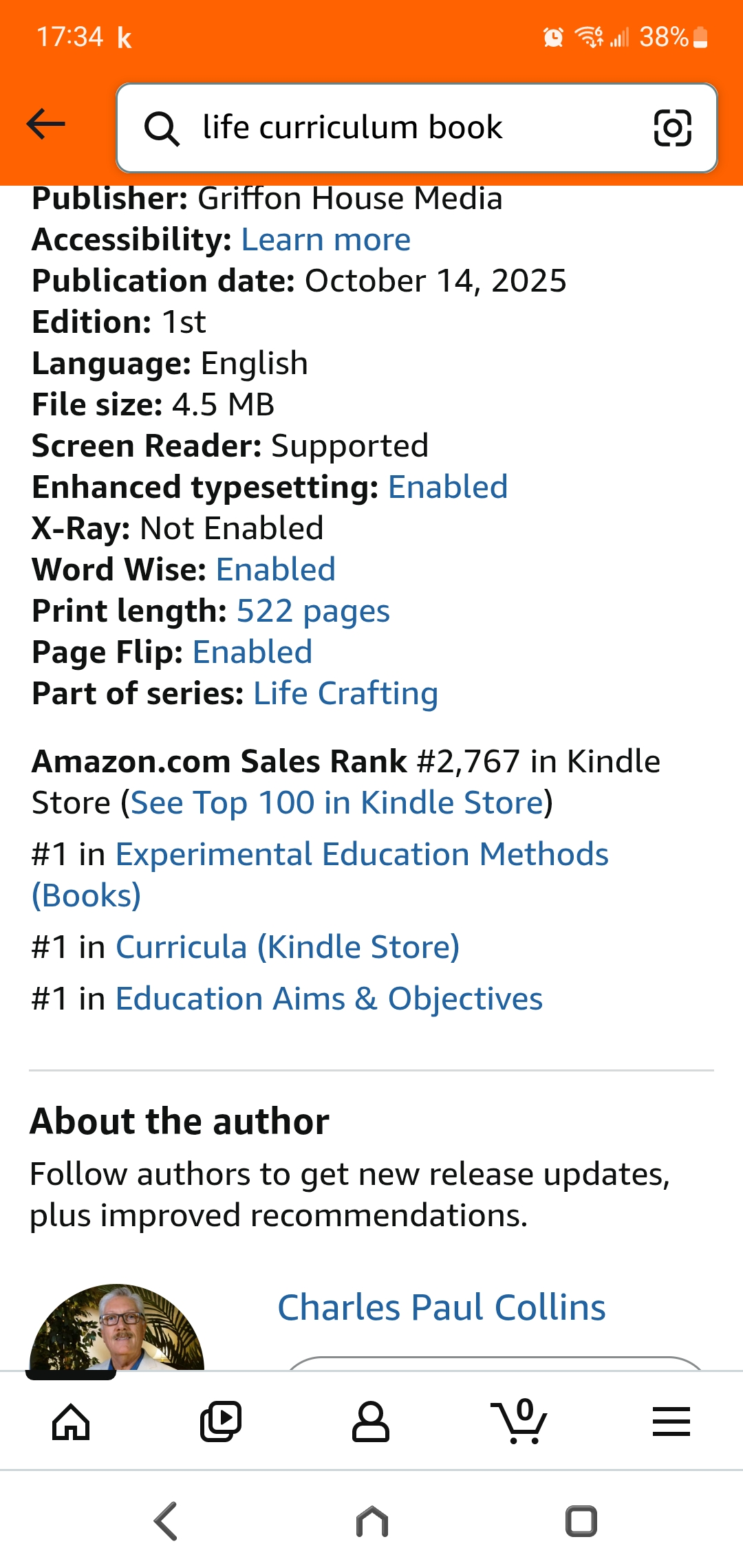Tap the search magnifier icon

(162, 129)
